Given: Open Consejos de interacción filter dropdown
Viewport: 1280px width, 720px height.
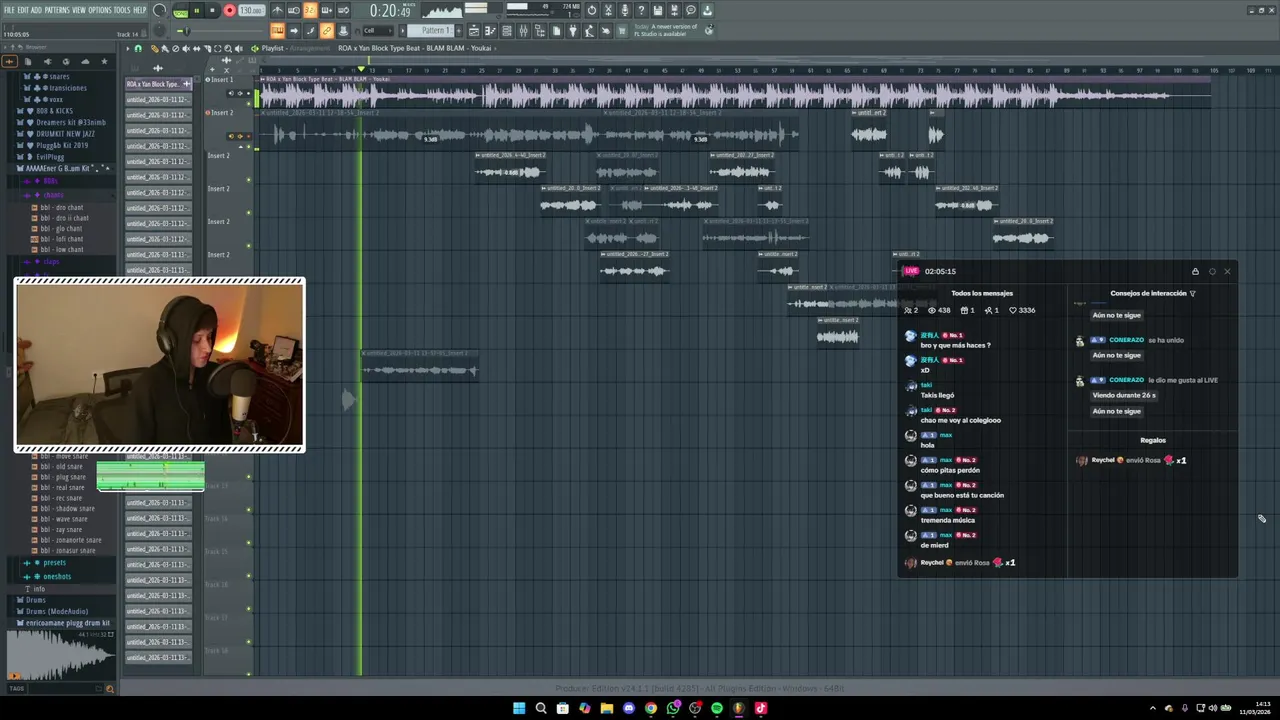Looking at the screenshot, I should pyautogui.click(x=1192, y=293).
